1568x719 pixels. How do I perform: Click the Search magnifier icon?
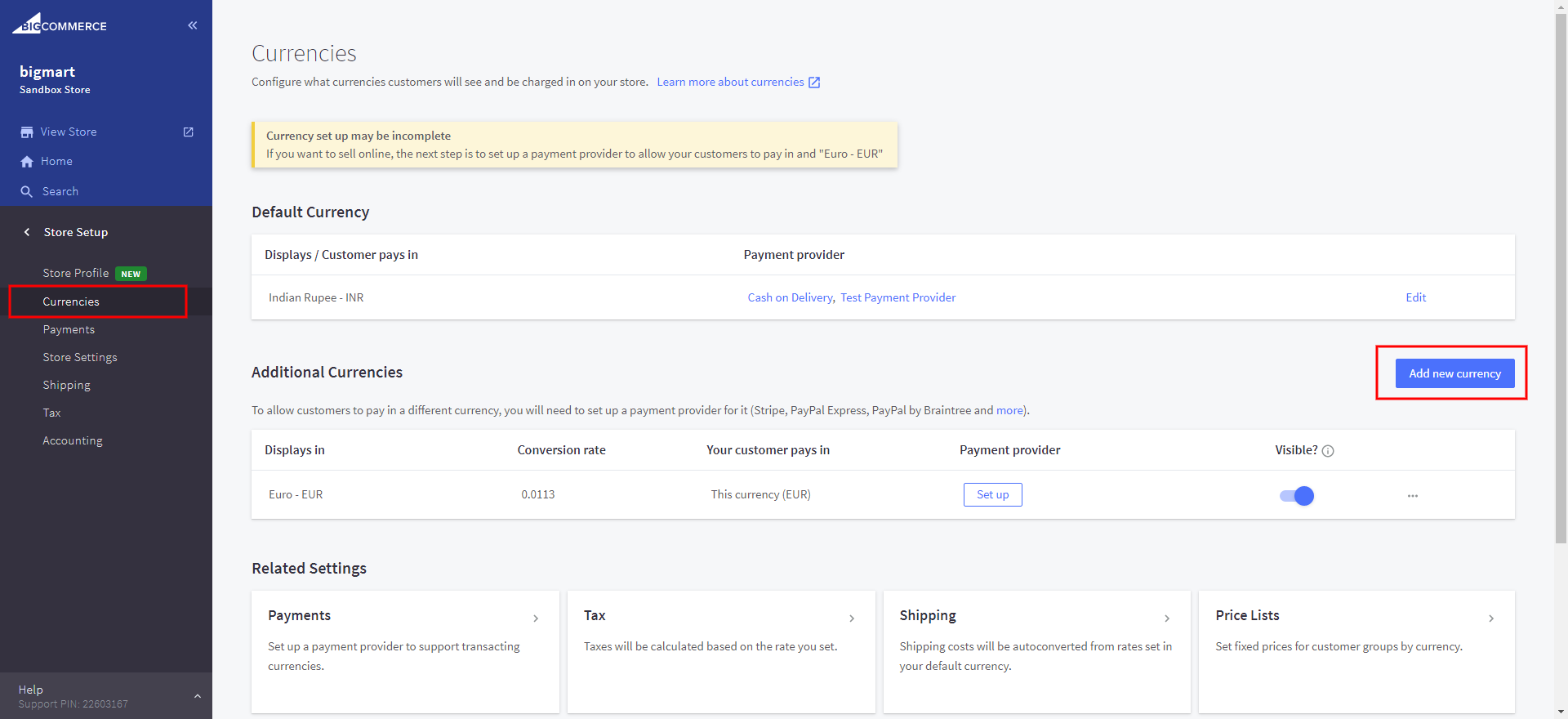tap(27, 192)
